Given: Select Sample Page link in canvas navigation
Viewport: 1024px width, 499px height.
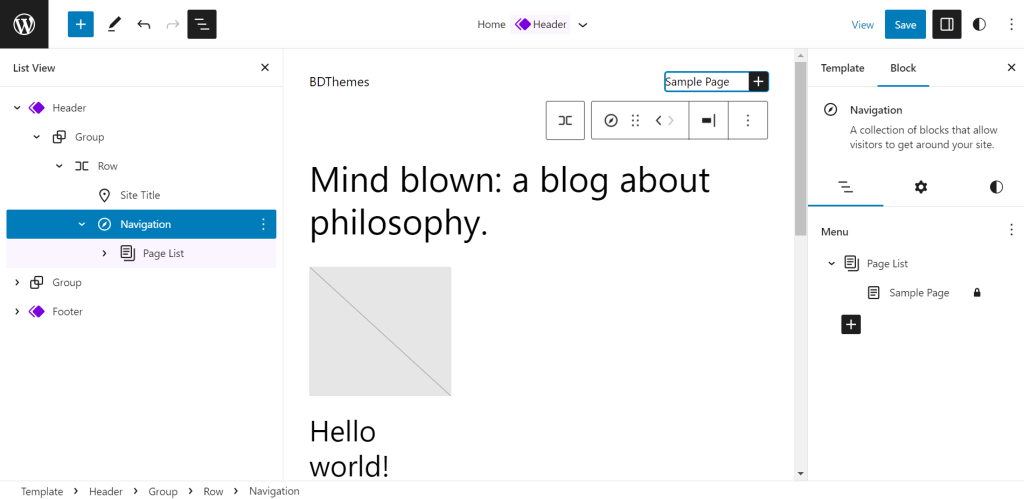Looking at the screenshot, I should [697, 82].
